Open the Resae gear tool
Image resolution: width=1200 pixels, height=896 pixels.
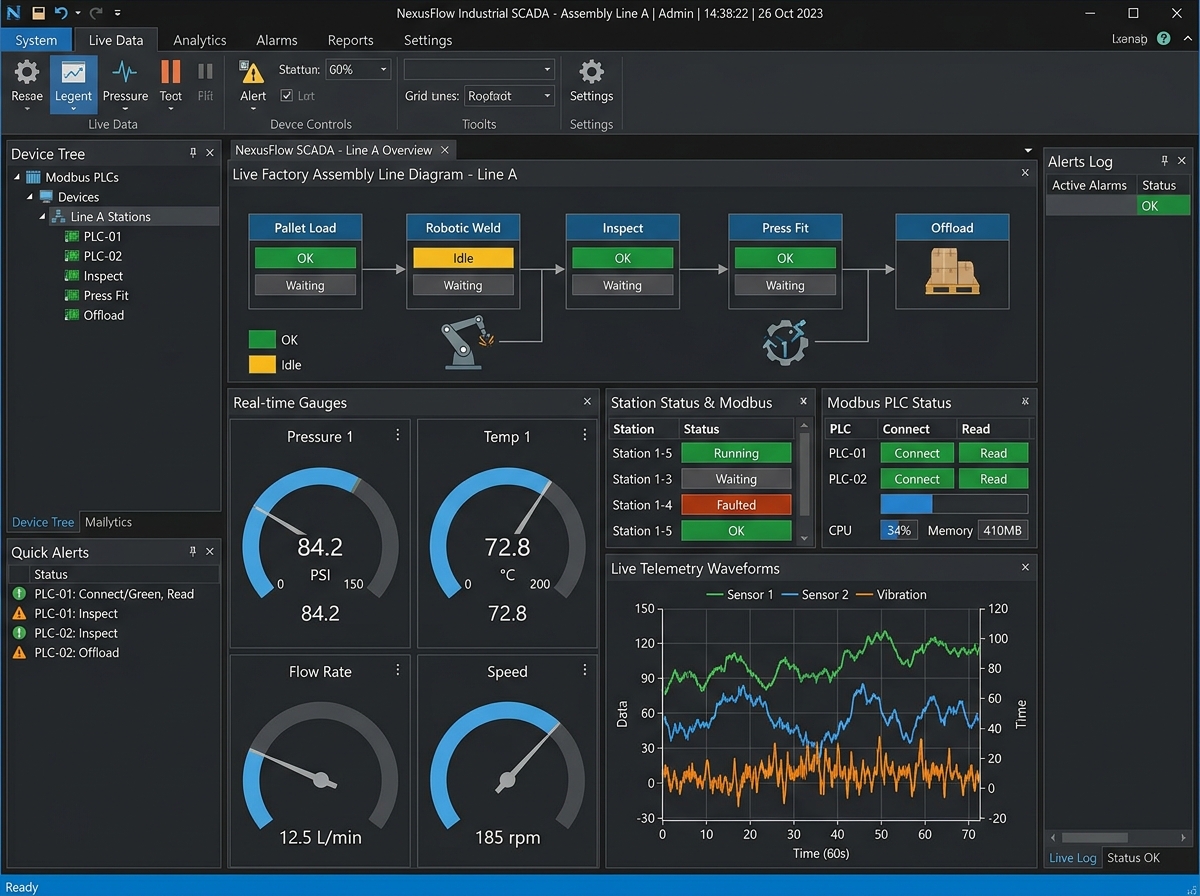(27, 72)
